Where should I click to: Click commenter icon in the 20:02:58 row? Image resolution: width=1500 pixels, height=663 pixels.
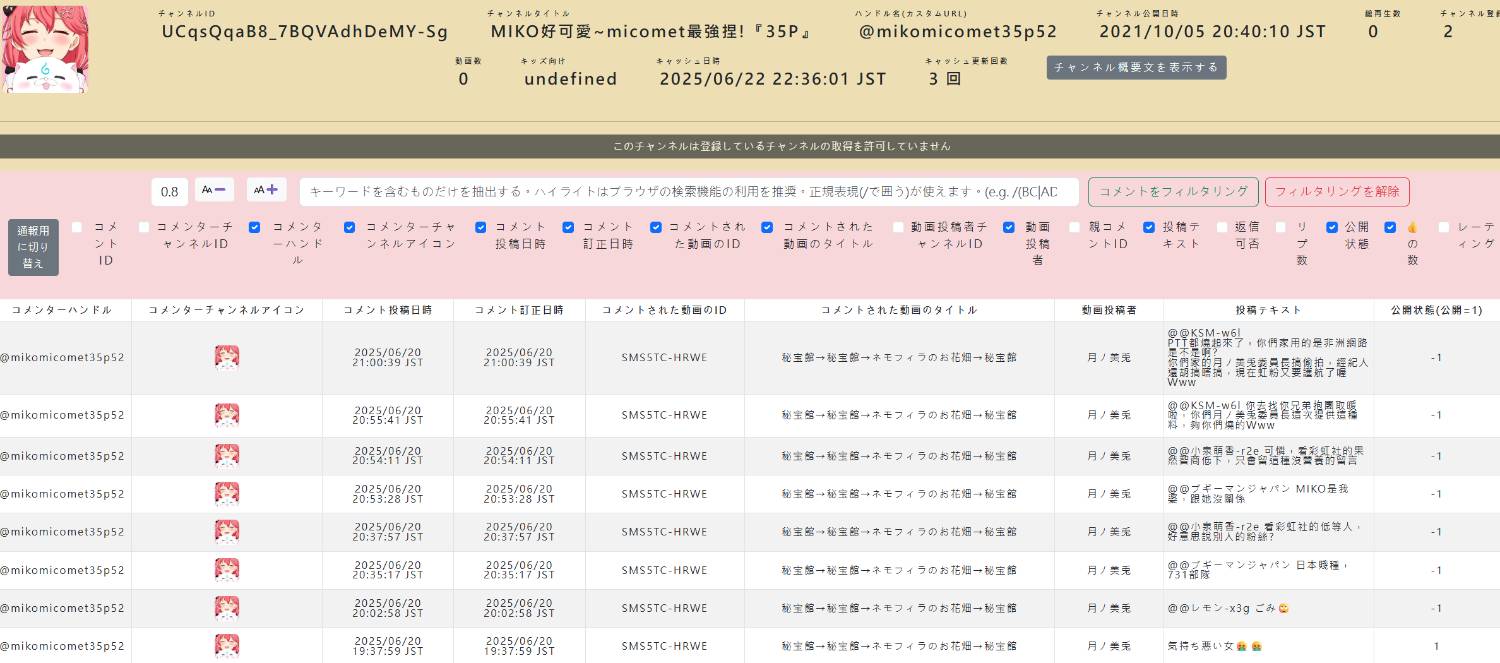click(227, 608)
